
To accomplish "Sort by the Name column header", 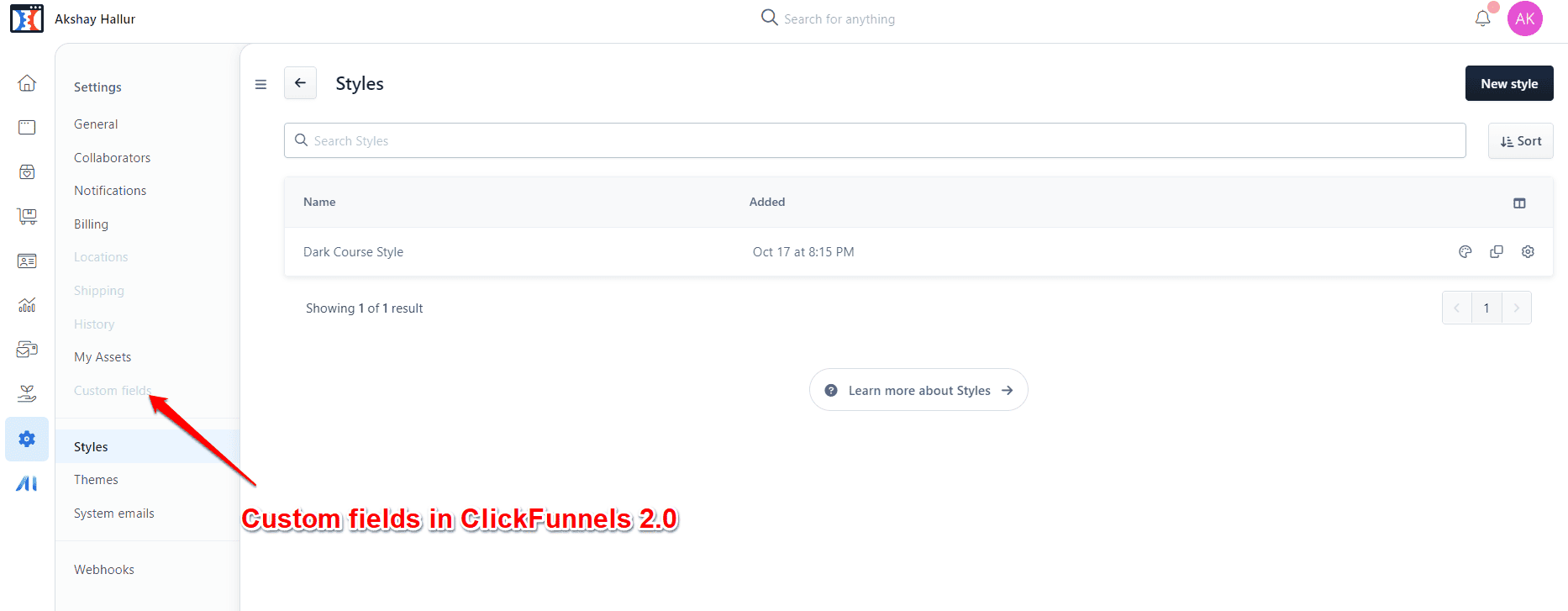I will pyautogui.click(x=319, y=202).
